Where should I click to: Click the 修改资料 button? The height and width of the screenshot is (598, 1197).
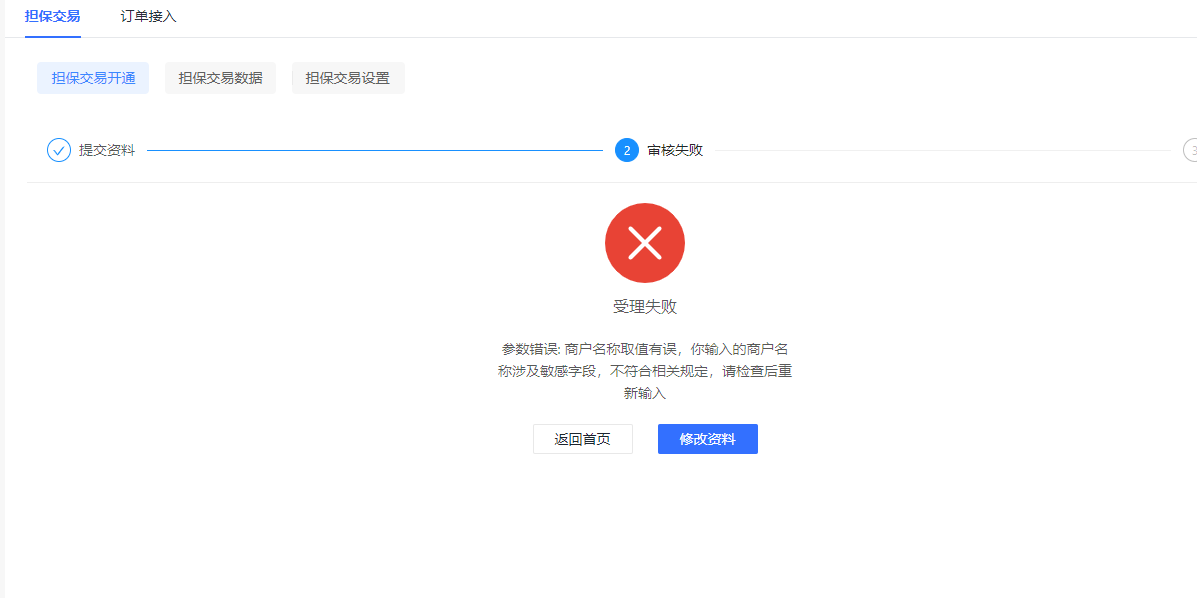point(708,439)
